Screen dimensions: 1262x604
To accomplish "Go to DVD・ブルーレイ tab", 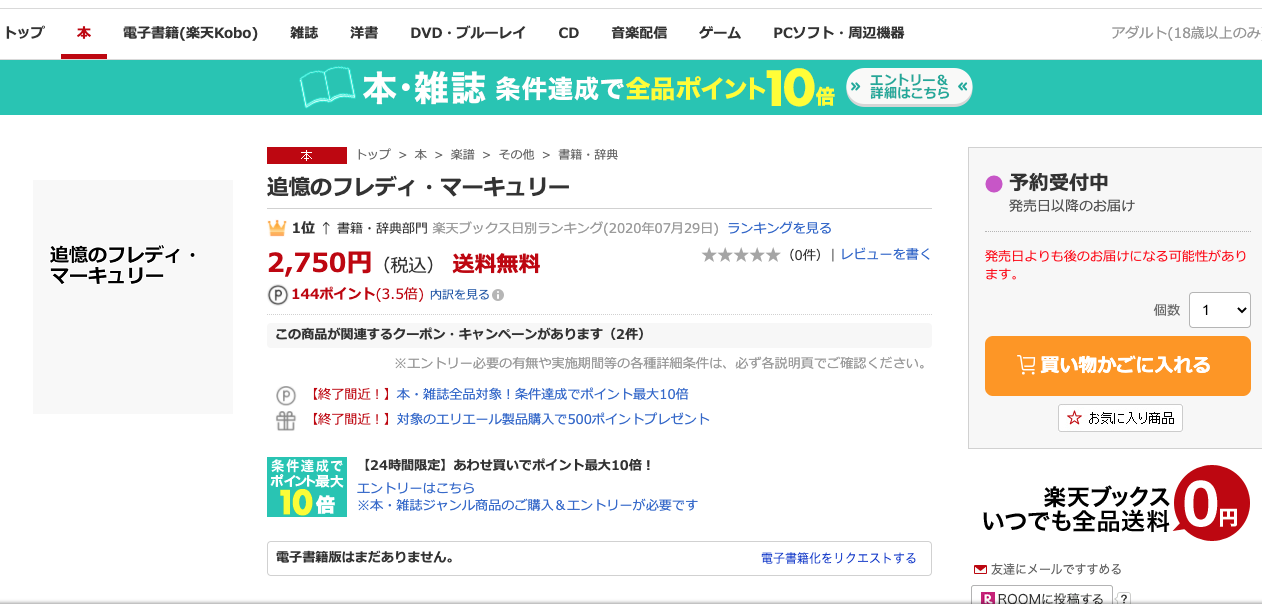I will pos(468,33).
